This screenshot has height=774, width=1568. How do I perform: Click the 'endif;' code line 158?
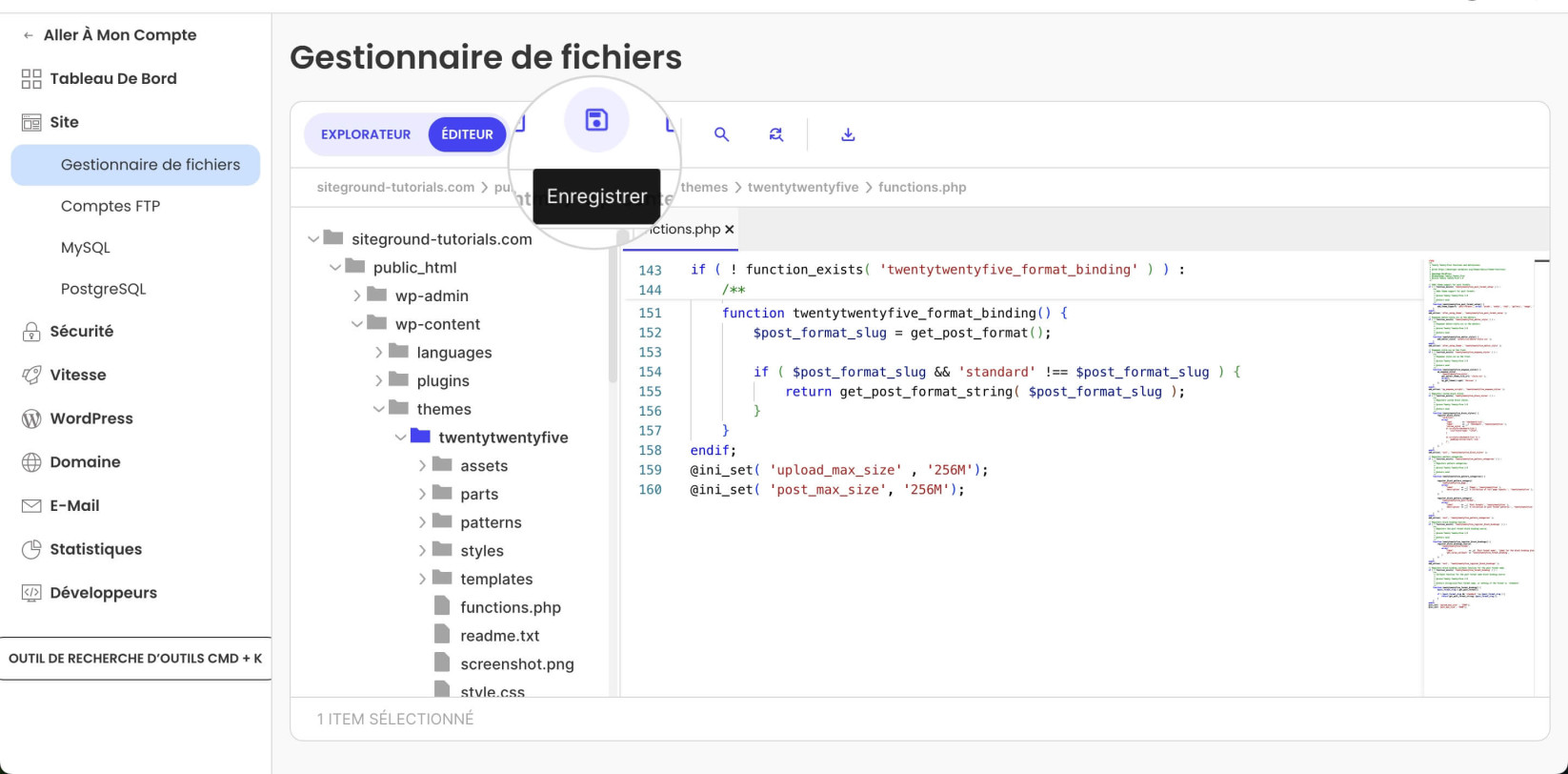(x=714, y=450)
